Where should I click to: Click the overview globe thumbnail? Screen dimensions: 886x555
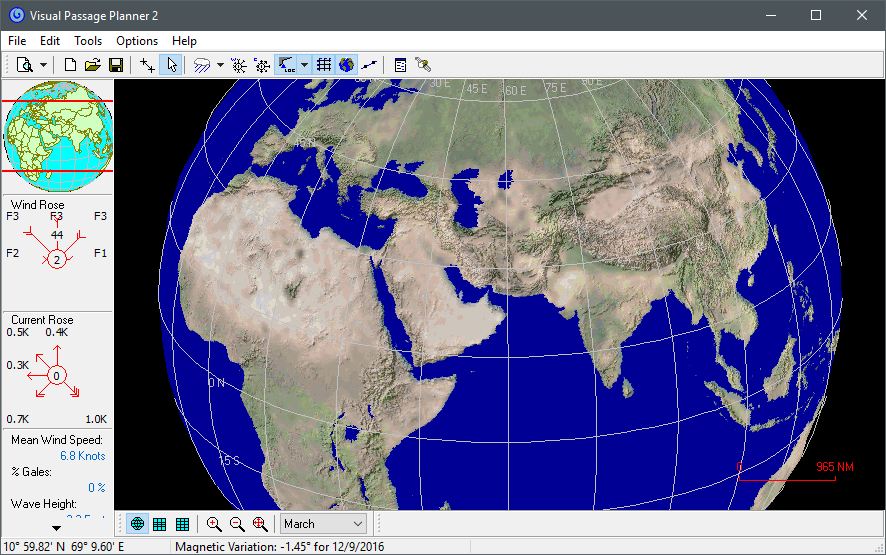click(x=58, y=137)
